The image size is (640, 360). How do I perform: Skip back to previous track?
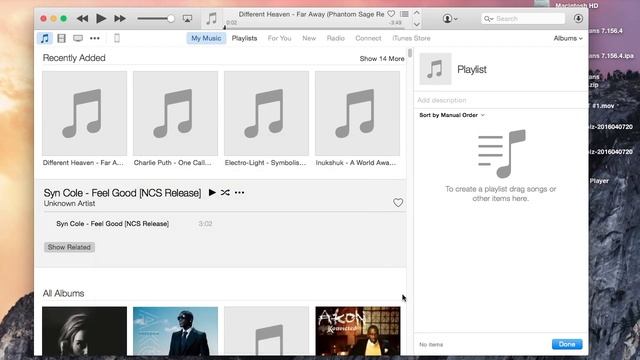(82, 18)
